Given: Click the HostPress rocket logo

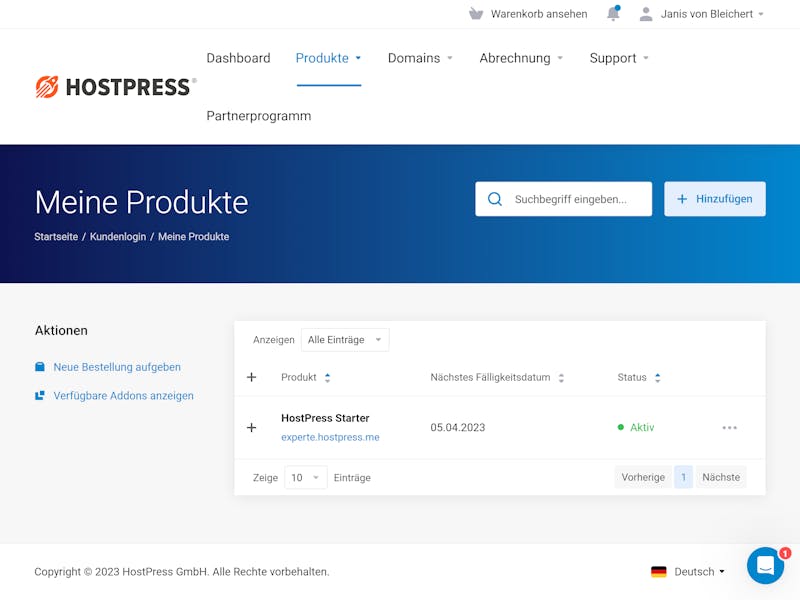Looking at the screenshot, I should click(47, 87).
